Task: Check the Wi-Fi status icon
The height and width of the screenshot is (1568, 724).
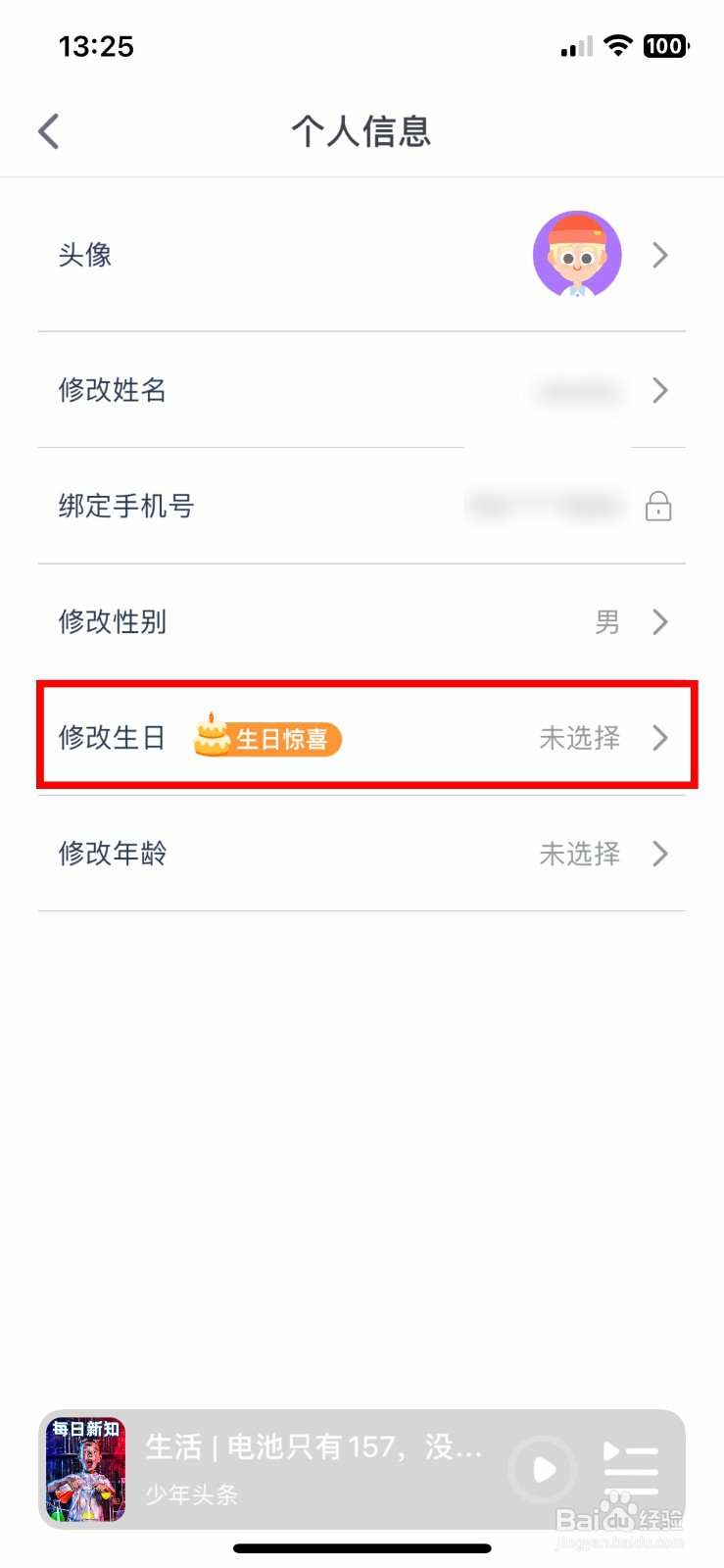Action: click(x=618, y=45)
